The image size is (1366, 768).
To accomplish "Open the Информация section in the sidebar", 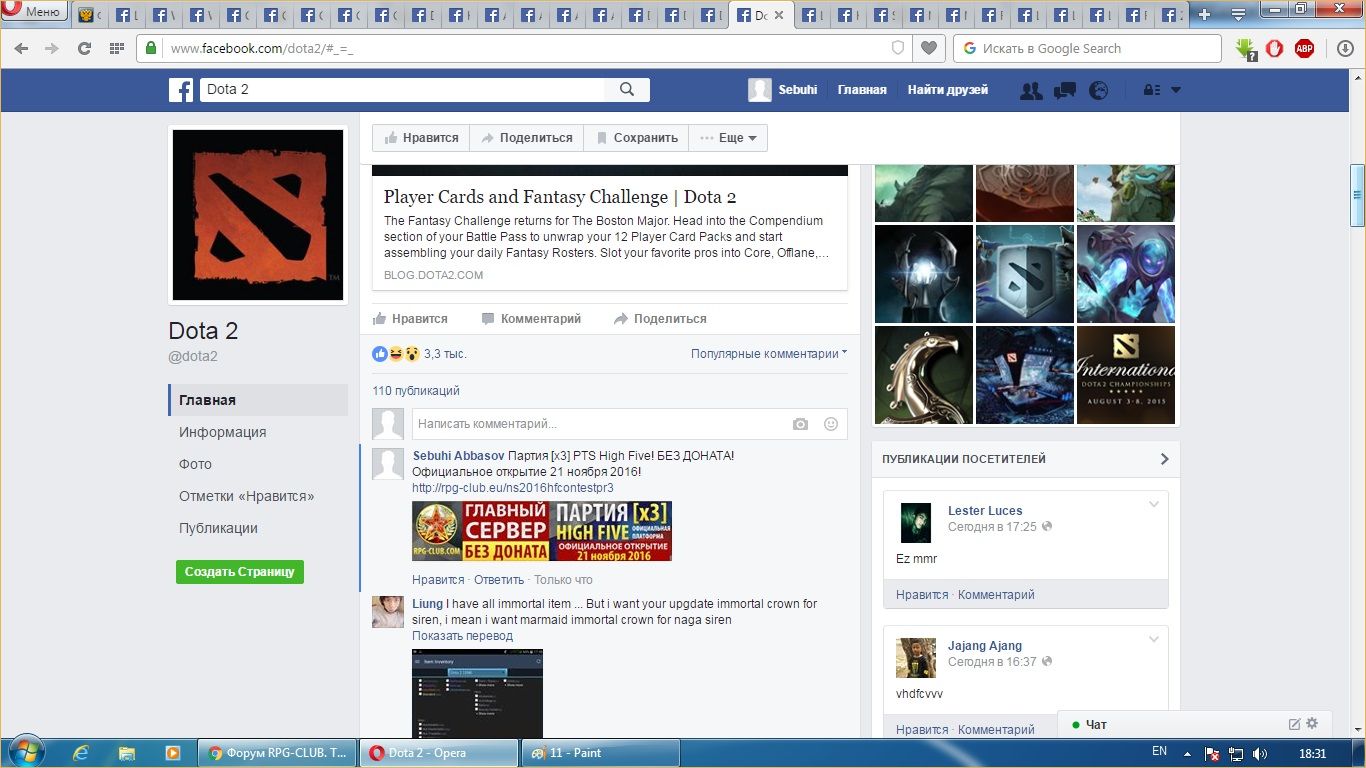I will tap(222, 432).
